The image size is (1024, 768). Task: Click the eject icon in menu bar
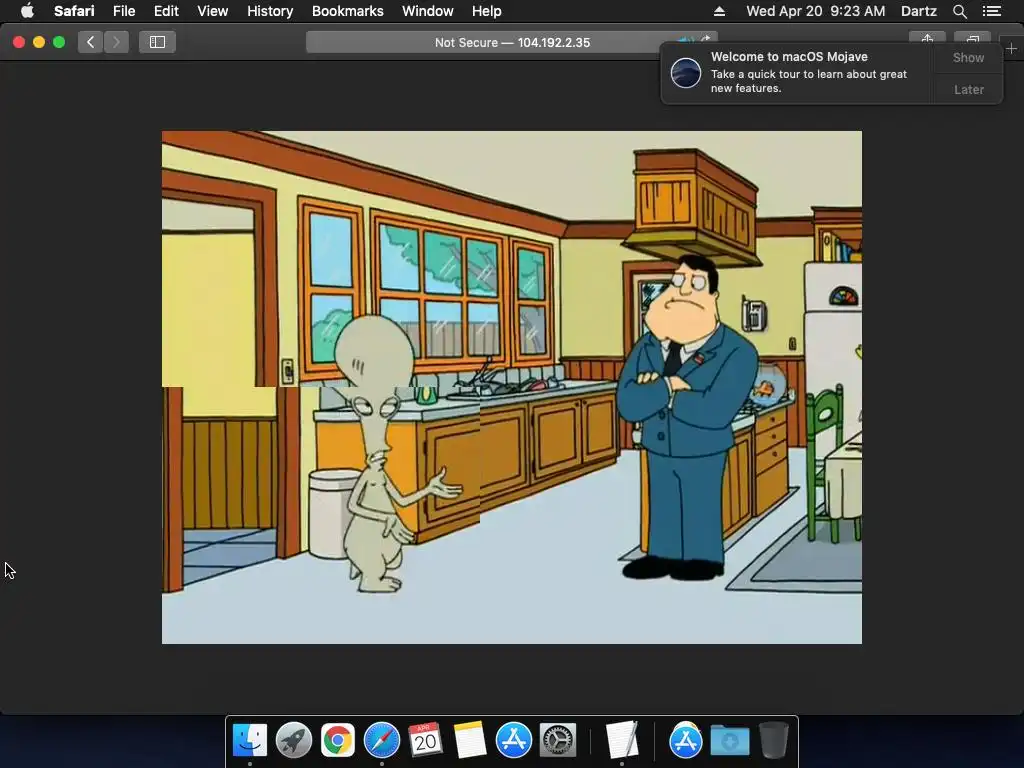(718, 11)
